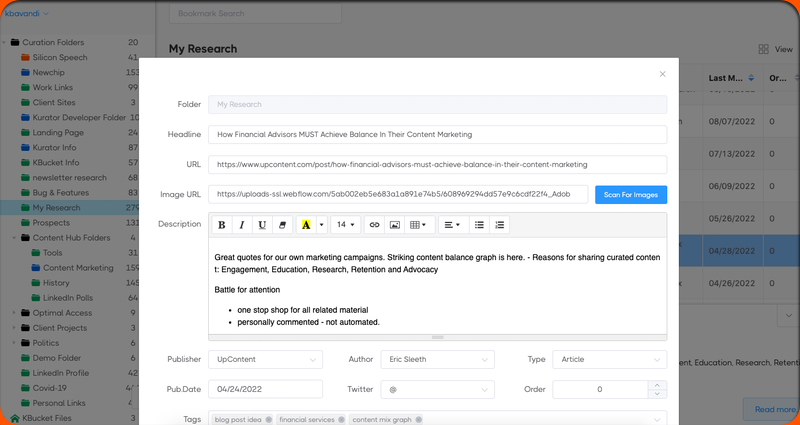Open the table insert dropdown
The image size is (800, 425).
pyautogui.click(x=419, y=225)
